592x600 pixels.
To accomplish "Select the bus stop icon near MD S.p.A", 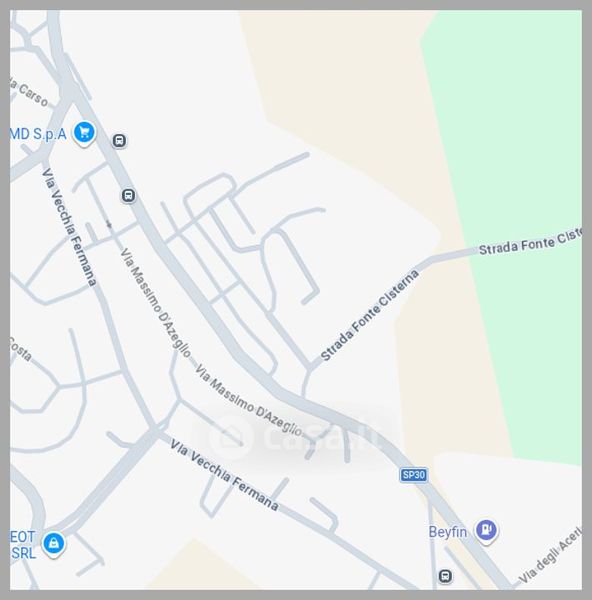I will tap(119, 140).
